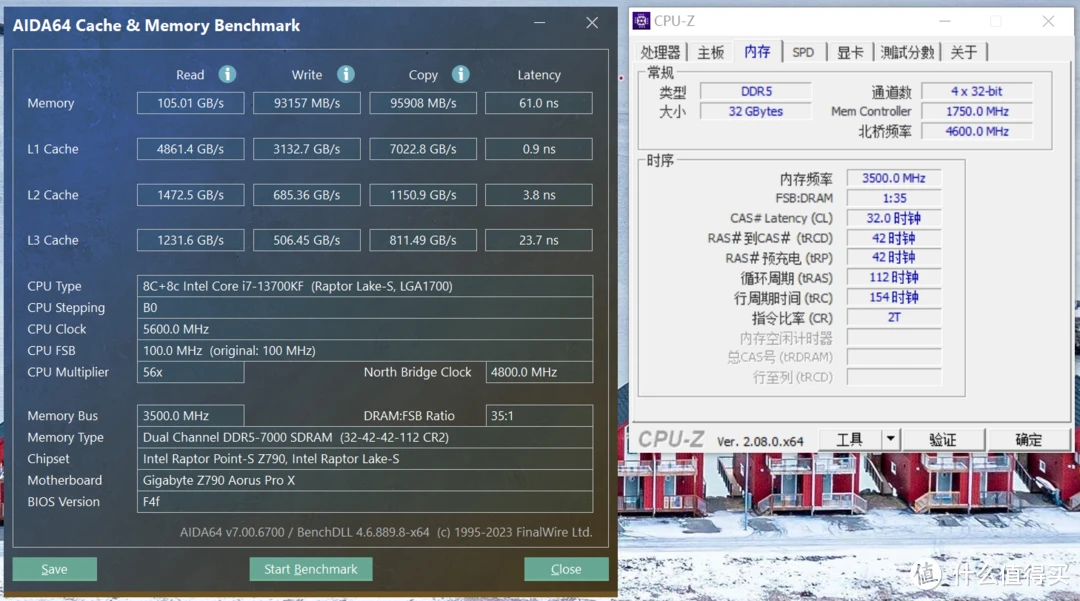Click Mem Controller value 1750.0 MHz
This screenshot has width=1080, height=601.
pyautogui.click(x=977, y=111)
